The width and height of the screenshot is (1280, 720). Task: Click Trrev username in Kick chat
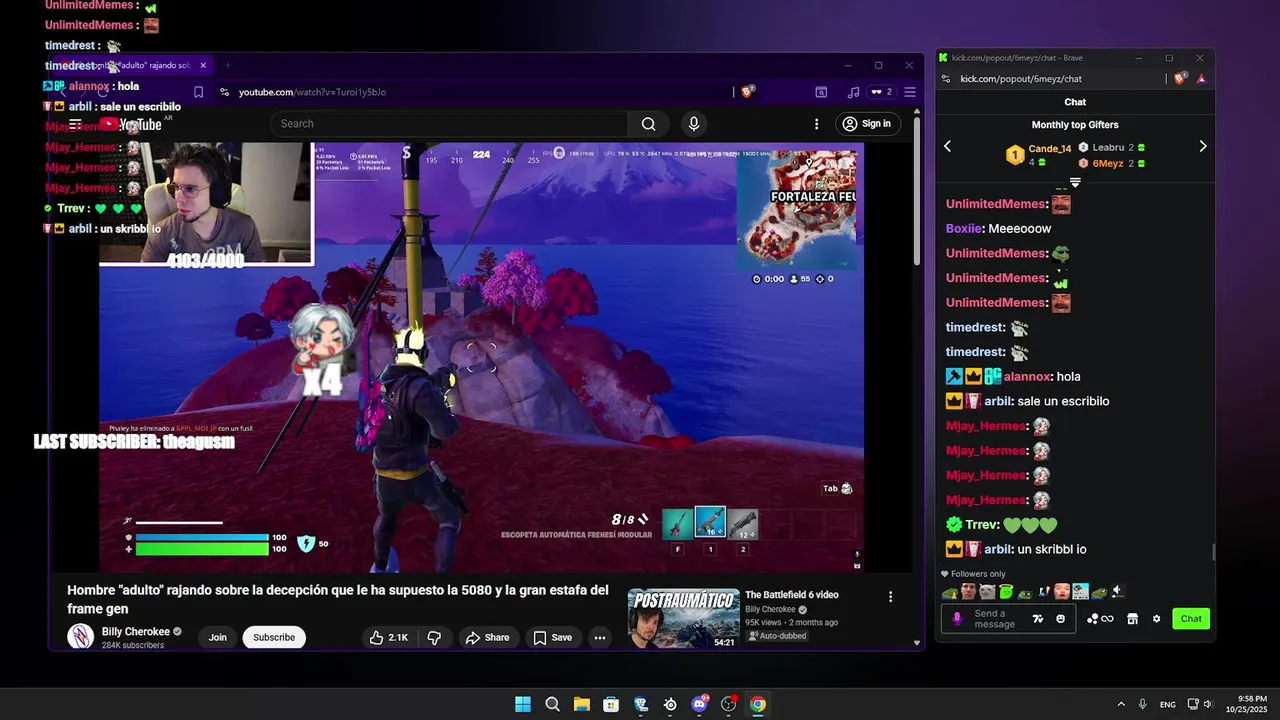tap(982, 525)
